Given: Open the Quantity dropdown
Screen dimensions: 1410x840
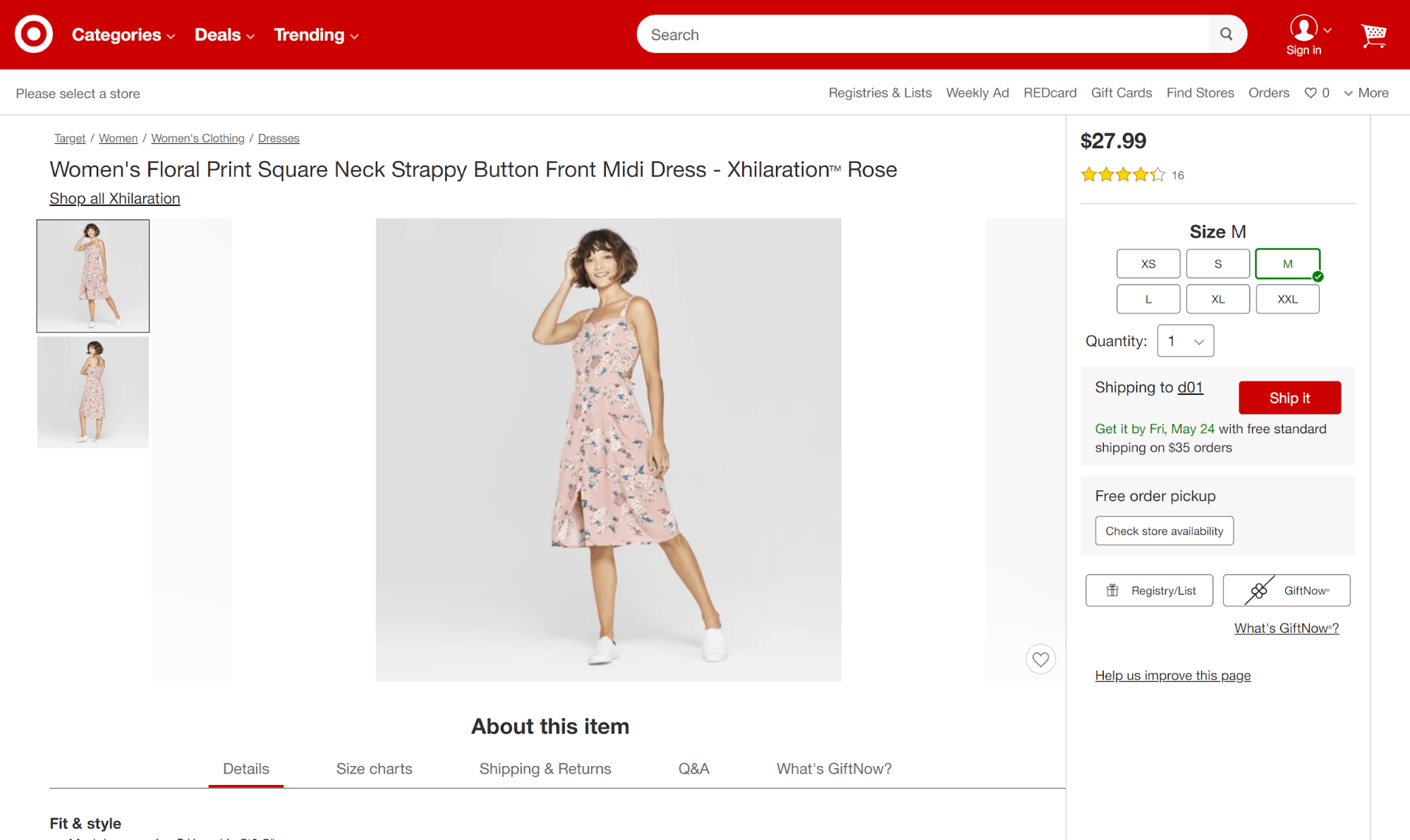Looking at the screenshot, I should tap(1185, 341).
